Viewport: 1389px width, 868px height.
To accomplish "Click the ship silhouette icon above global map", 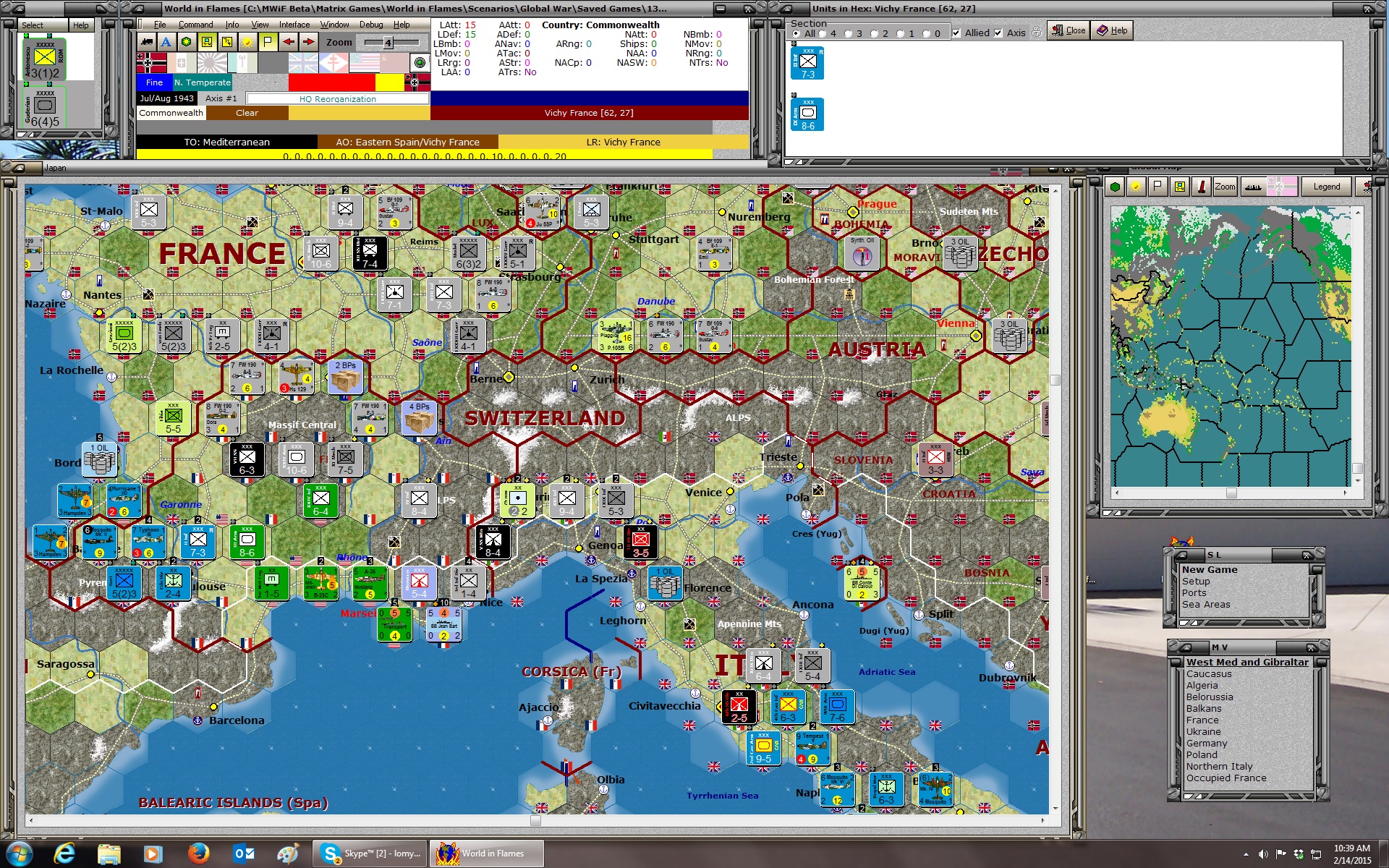I will pyautogui.click(x=1253, y=187).
